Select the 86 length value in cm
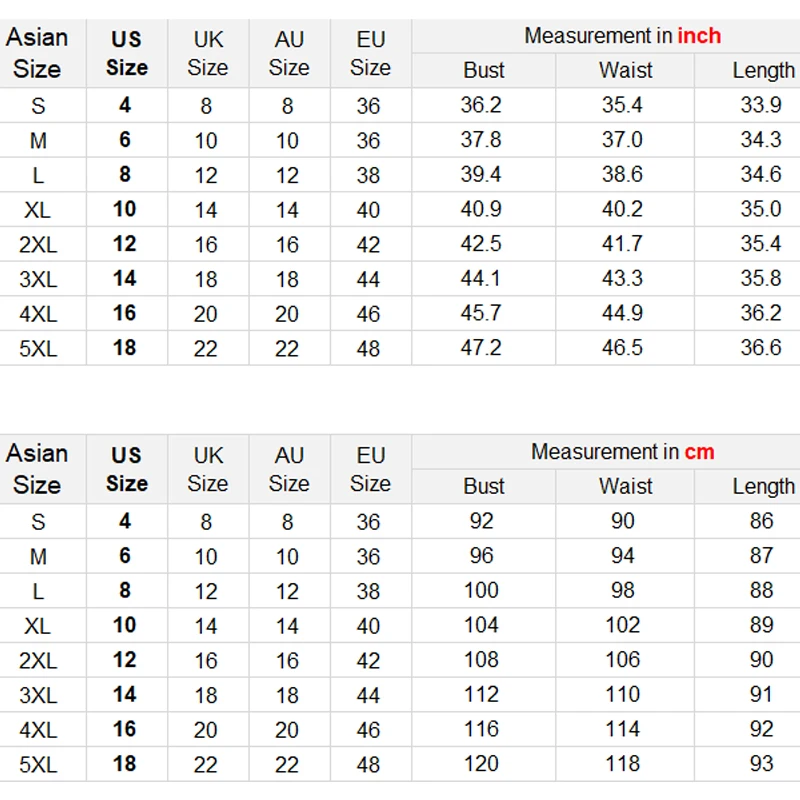 (x=761, y=521)
